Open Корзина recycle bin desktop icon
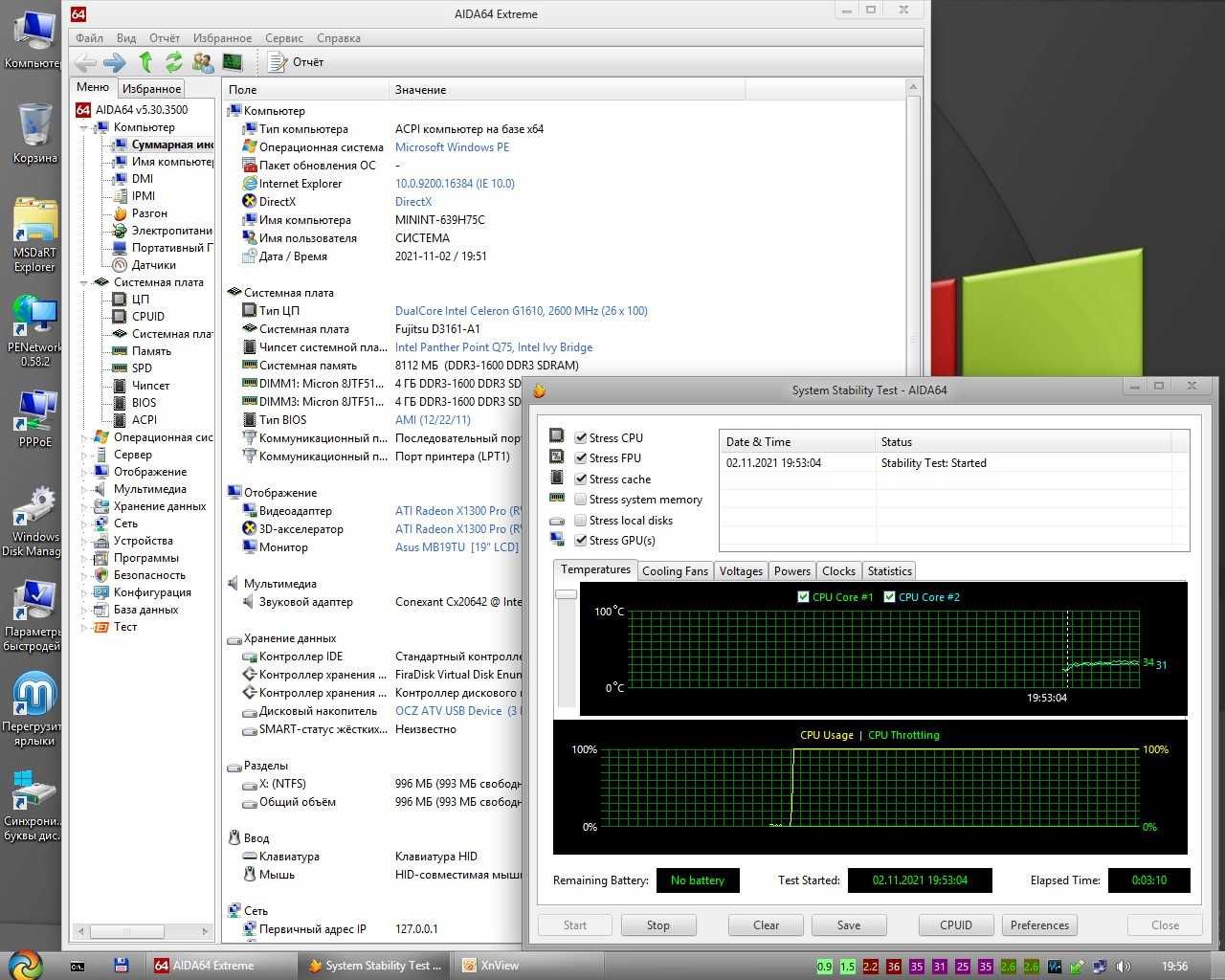The width and height of the screenshot is (1225, 980). point(34,133)
